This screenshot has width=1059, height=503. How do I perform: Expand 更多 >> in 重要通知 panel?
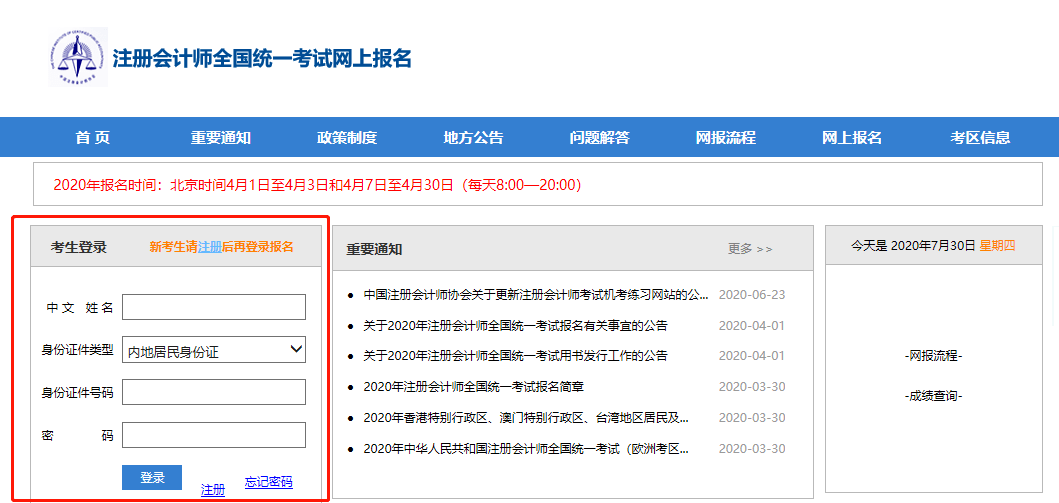pyautogui.click(x=750, y=249)
